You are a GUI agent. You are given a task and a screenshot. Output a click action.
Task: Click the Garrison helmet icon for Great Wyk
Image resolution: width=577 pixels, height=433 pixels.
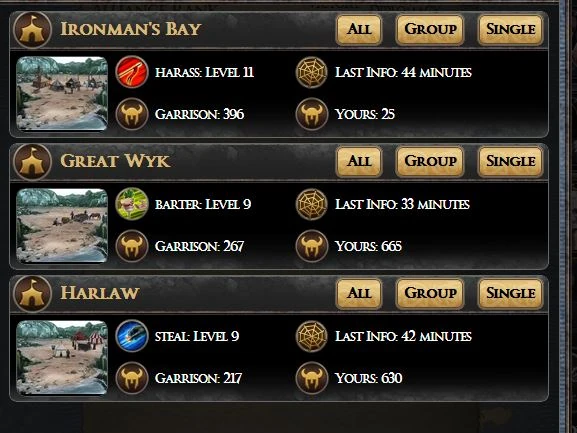tap(132, 246)
